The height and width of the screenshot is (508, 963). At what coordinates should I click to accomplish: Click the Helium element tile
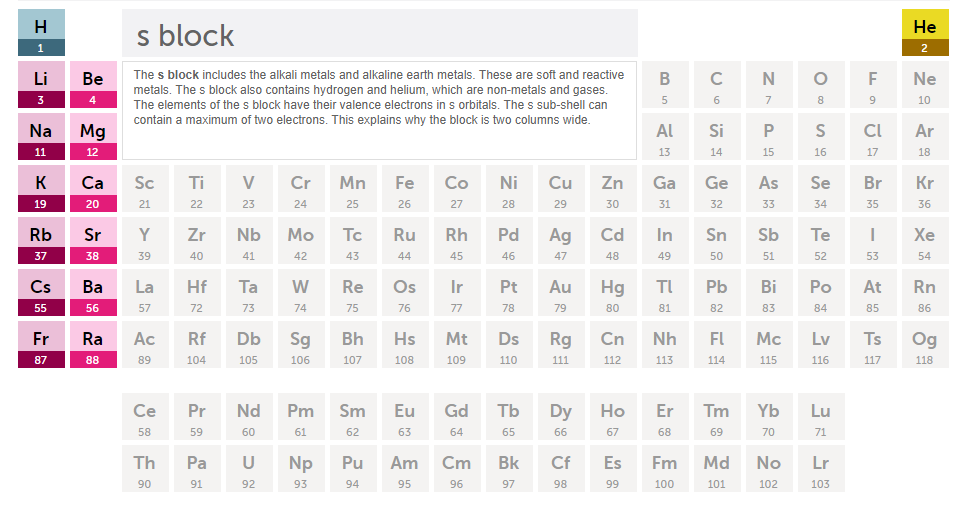(x=925, y=33)
